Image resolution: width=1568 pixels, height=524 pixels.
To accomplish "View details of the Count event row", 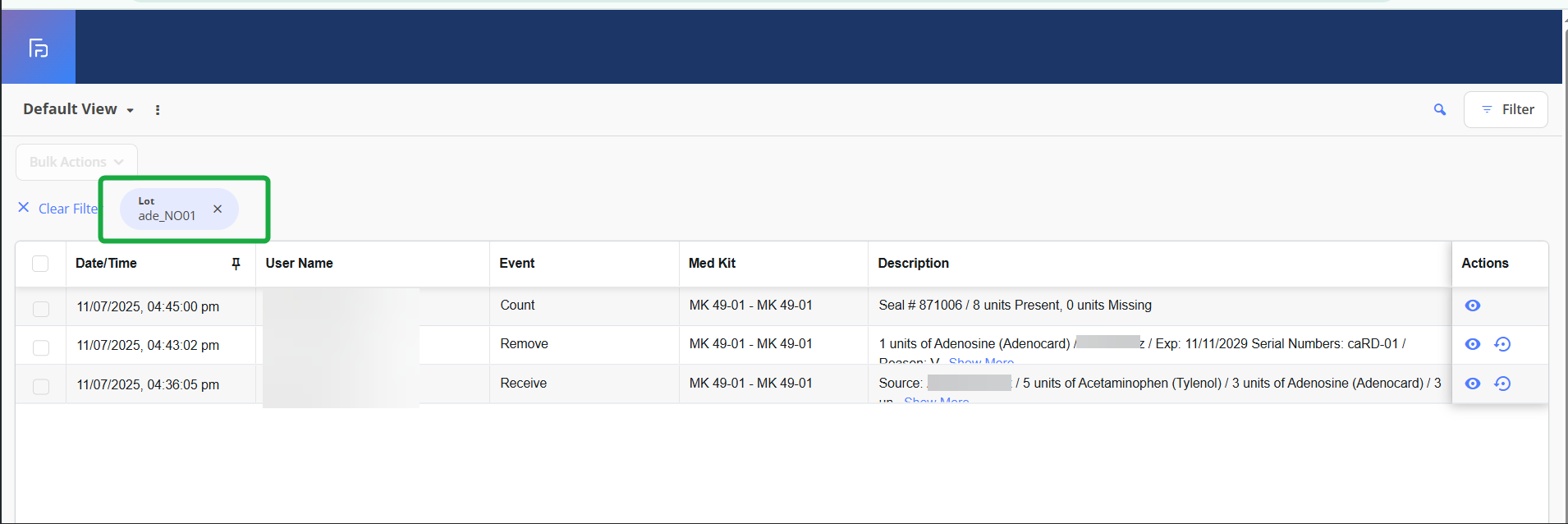I will [x=1472, y=306].
